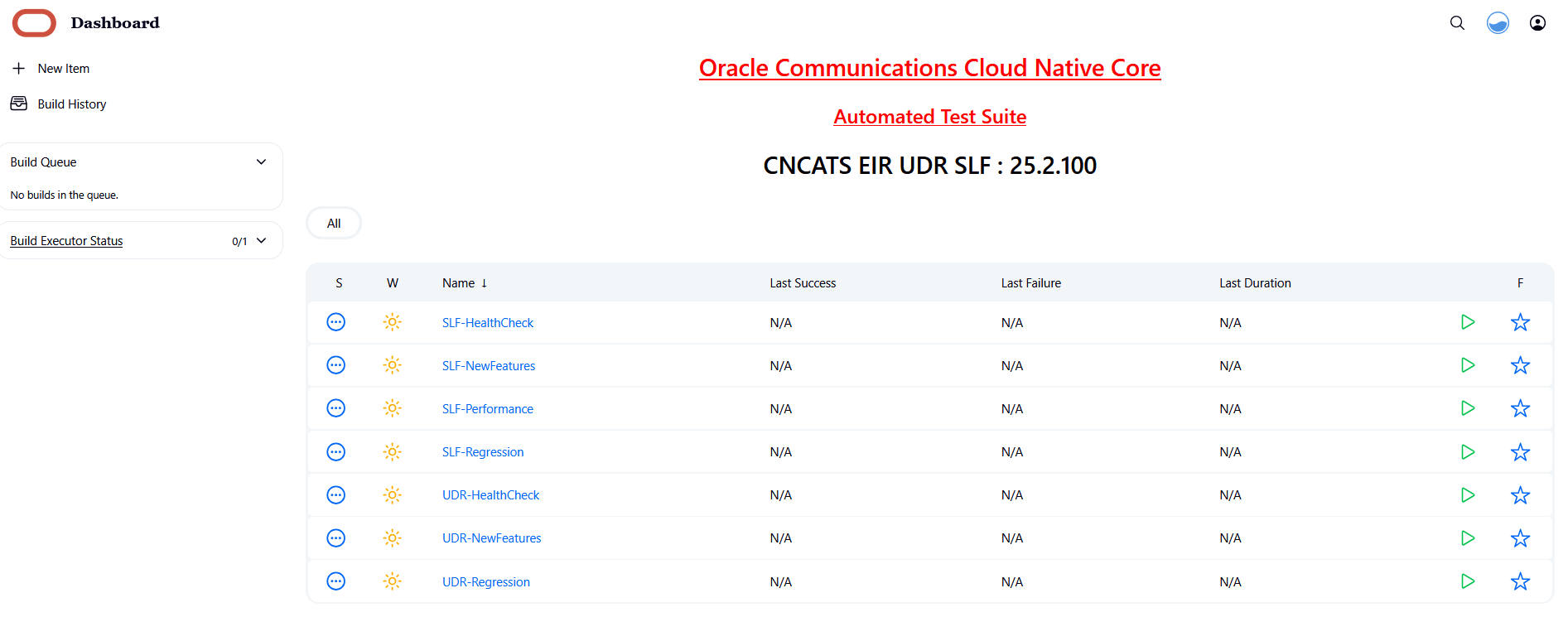The width and height of the screenshot is (1568, 617).
Task: Favorite SLF-HealthCheck with its star
Action: (x=1520, y=322)
